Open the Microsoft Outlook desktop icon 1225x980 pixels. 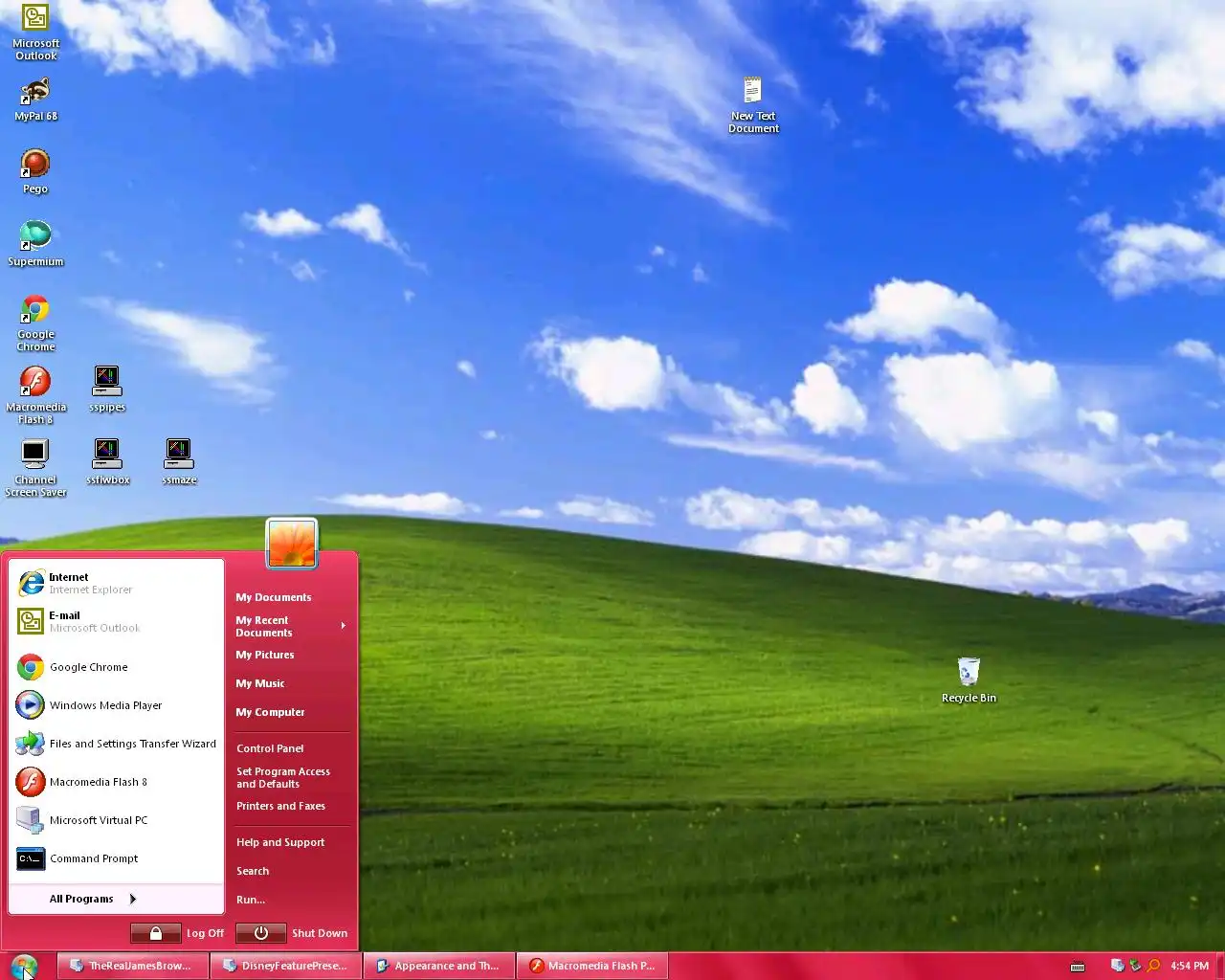(35, 33)
